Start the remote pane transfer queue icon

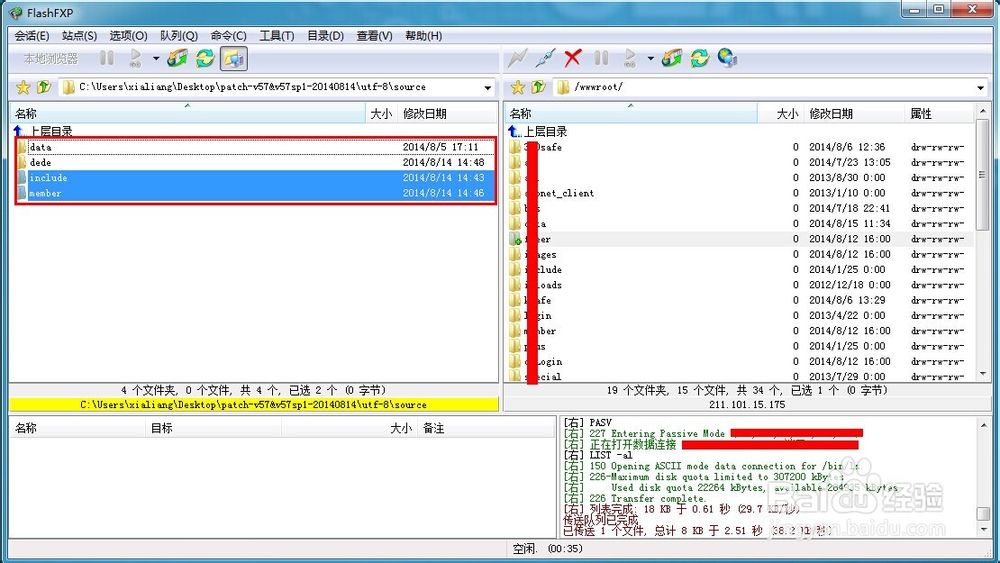tap(629, 59)
